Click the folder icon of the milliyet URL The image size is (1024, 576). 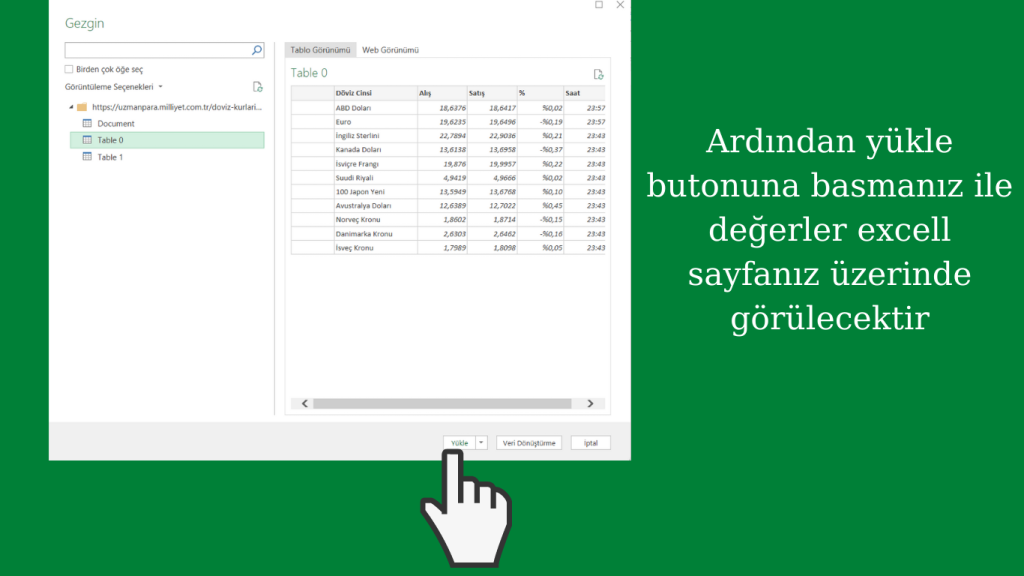coord(82,107)
